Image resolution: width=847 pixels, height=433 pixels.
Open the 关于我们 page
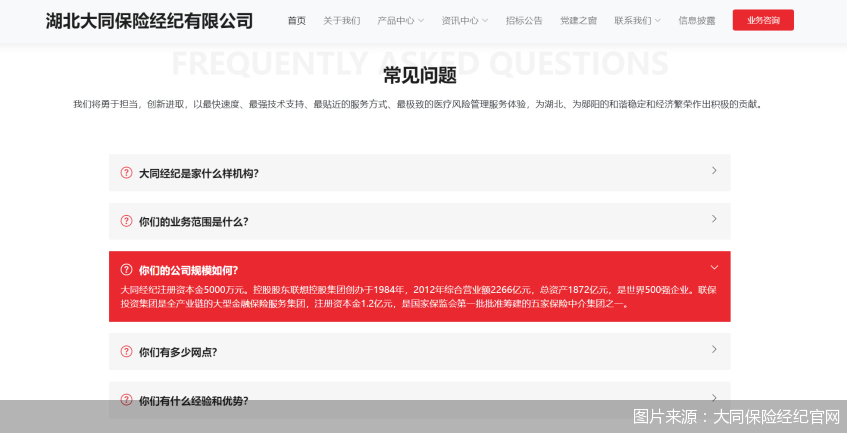[x=341, y=20]
